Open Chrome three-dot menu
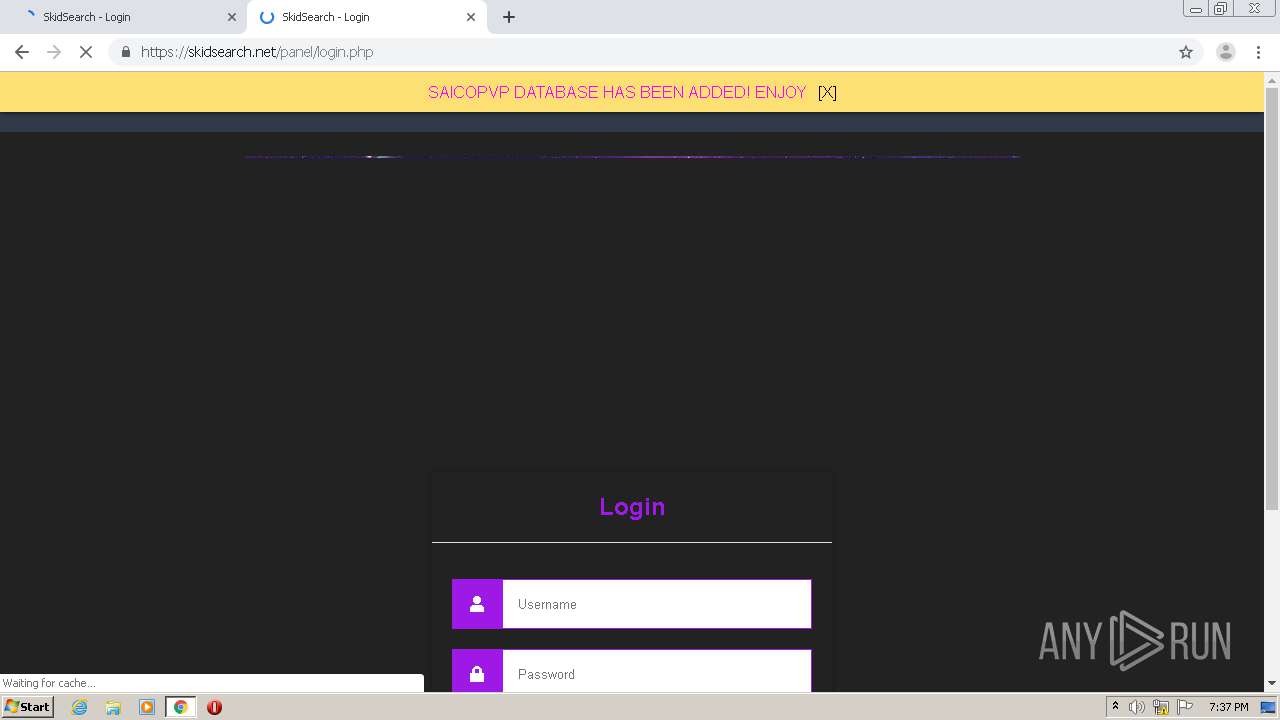 click(1259, 52)
